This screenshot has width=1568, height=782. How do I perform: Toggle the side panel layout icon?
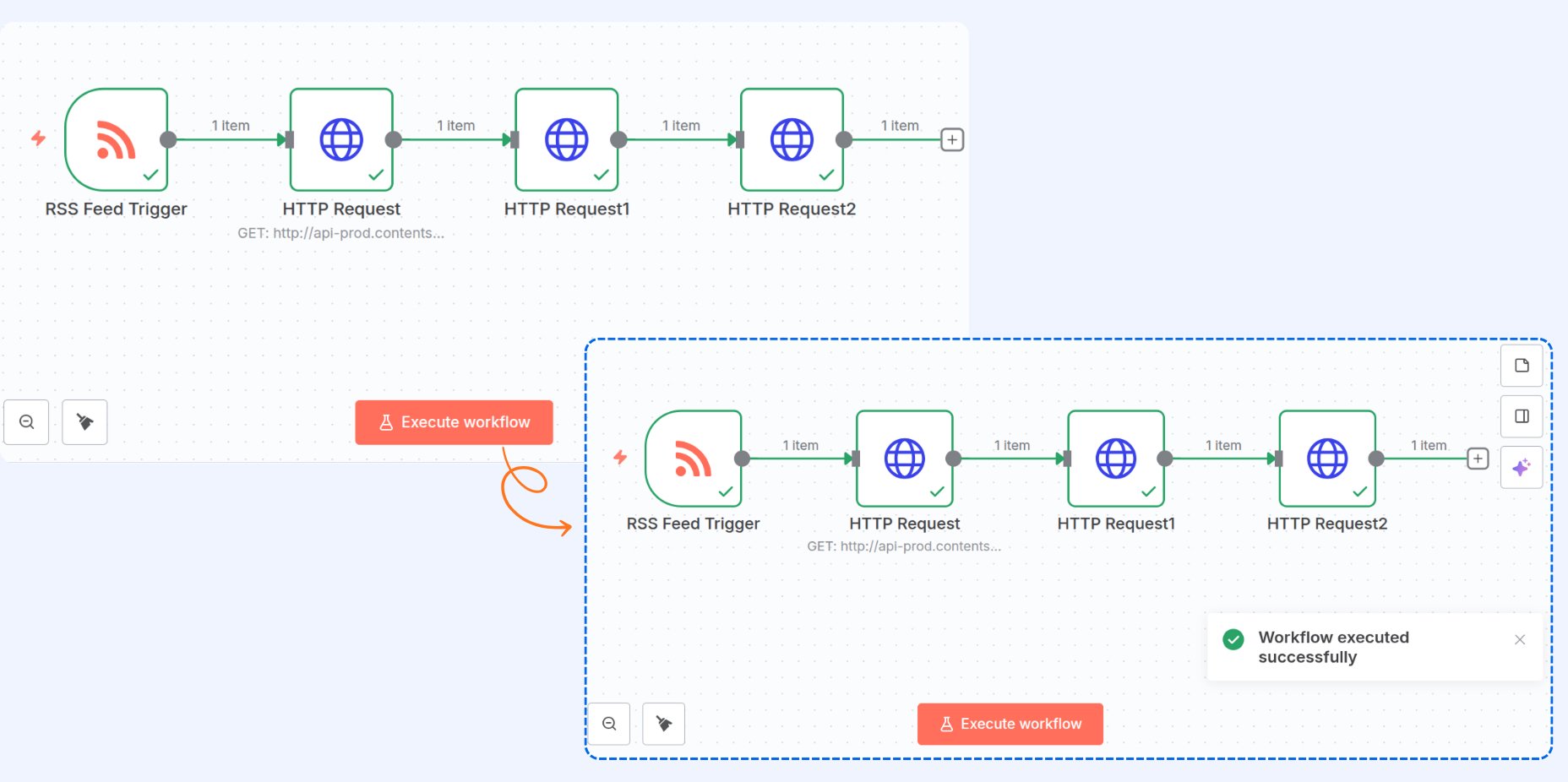(x=1522, y=416)
